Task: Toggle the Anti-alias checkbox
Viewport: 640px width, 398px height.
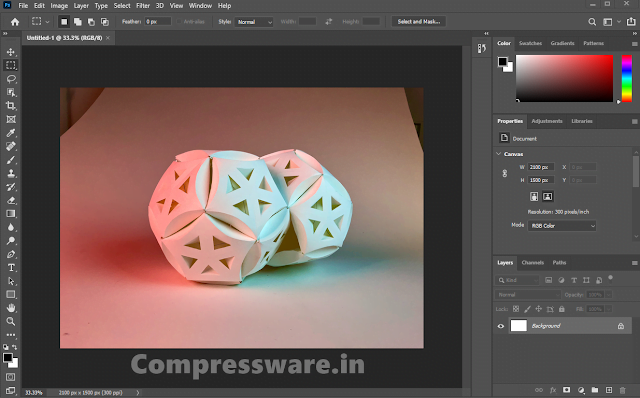Action: (179, 22)
